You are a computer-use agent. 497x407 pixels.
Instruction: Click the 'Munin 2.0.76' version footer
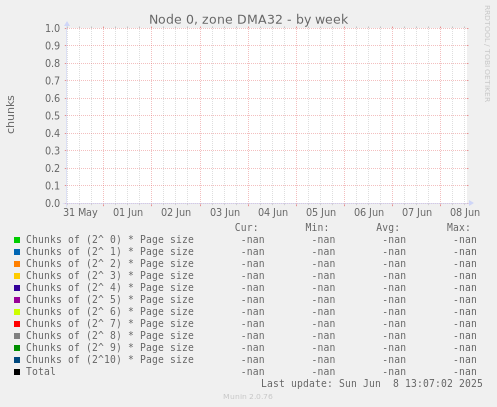tap(248, 397)
